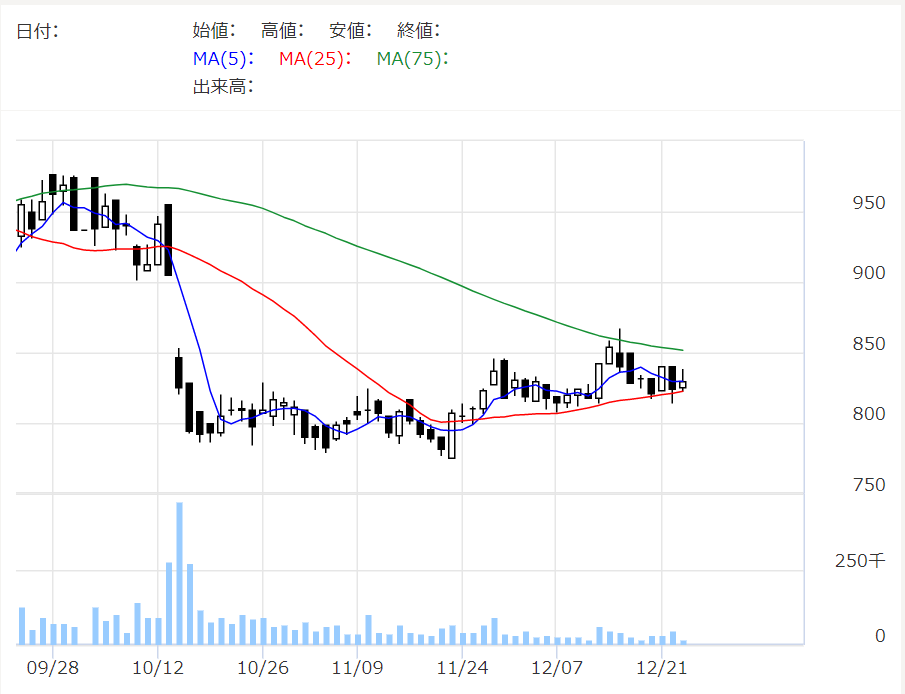
Task: Click the 始値 opening price label
Action: pyautogui.click(x=214, y=30)
